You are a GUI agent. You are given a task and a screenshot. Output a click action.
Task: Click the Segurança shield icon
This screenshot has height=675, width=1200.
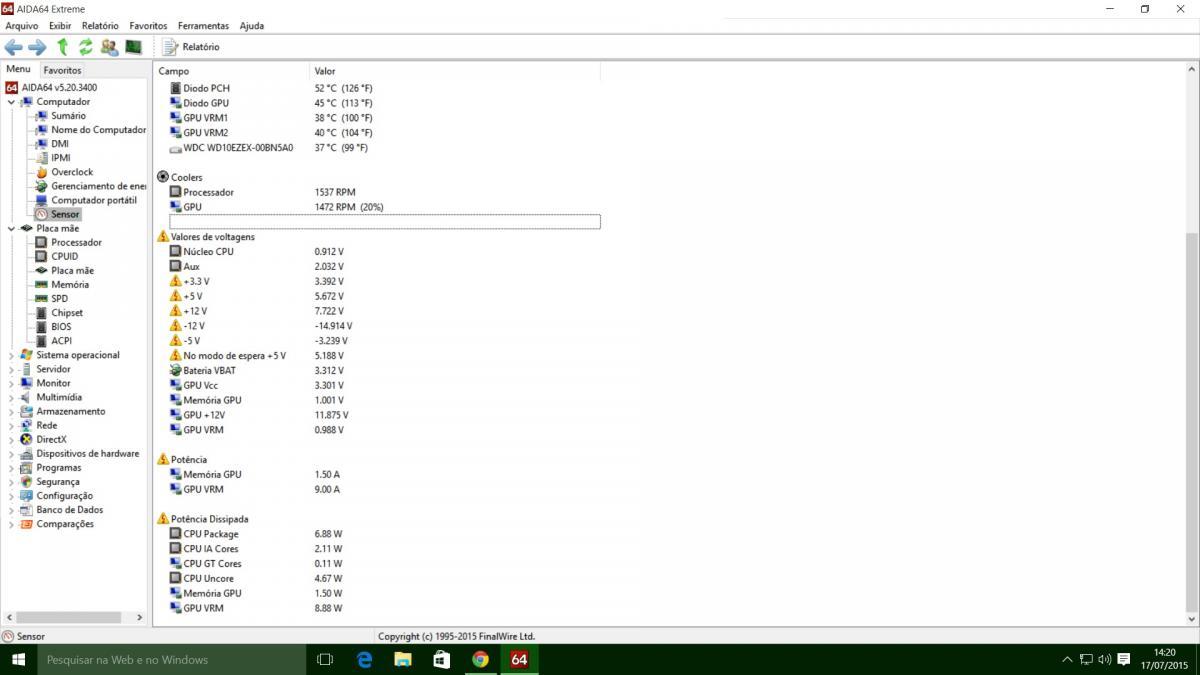pyautogui.click(x=27, y=482)
